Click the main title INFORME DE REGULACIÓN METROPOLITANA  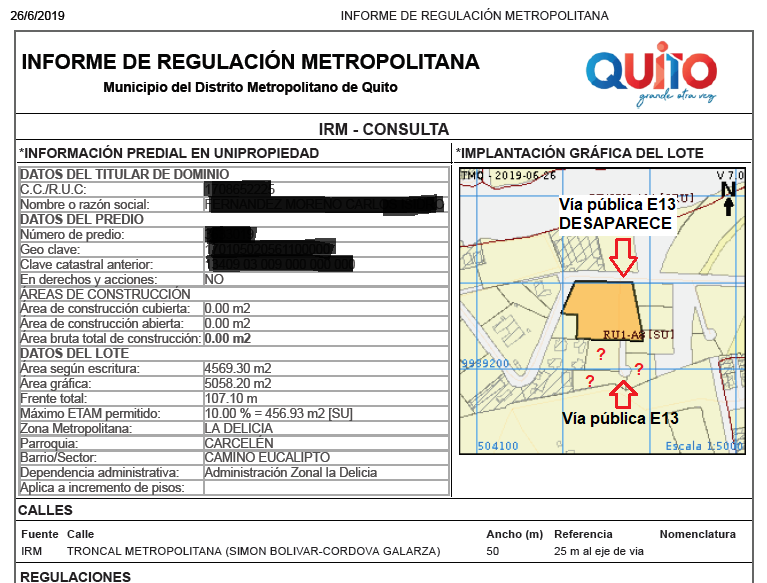click(x=250, y=62)
